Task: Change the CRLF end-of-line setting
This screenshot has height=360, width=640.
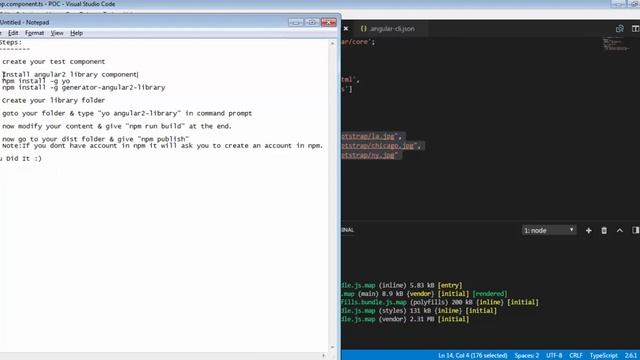Action: [576, 356]
